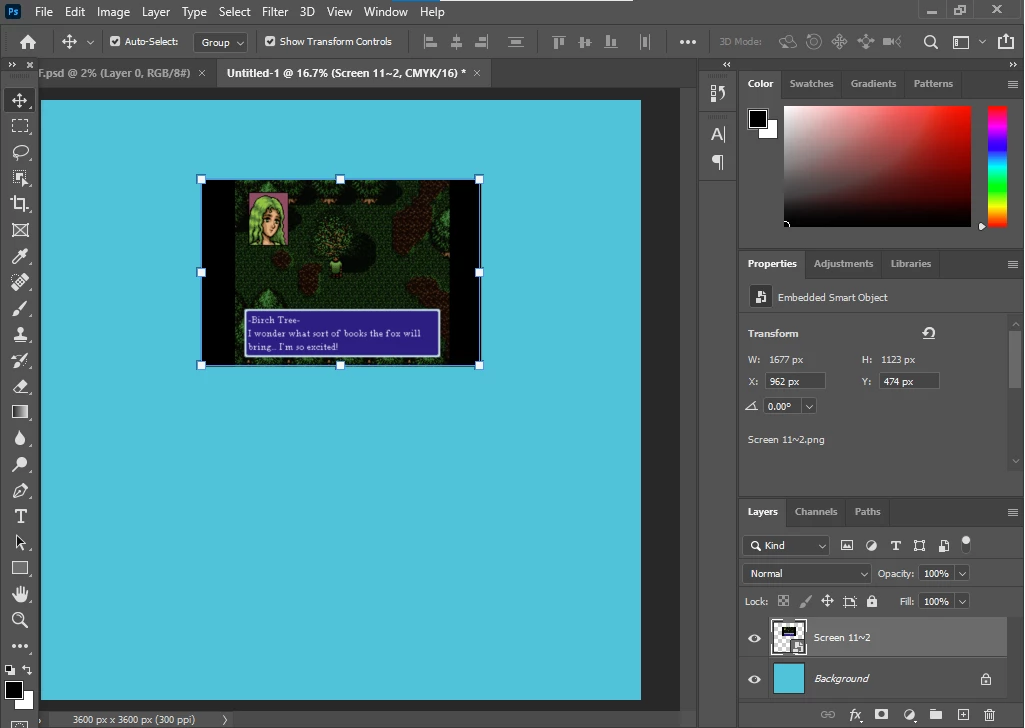Select the Eraser tool
This screenshot has height=728, width=1025.
20,386
